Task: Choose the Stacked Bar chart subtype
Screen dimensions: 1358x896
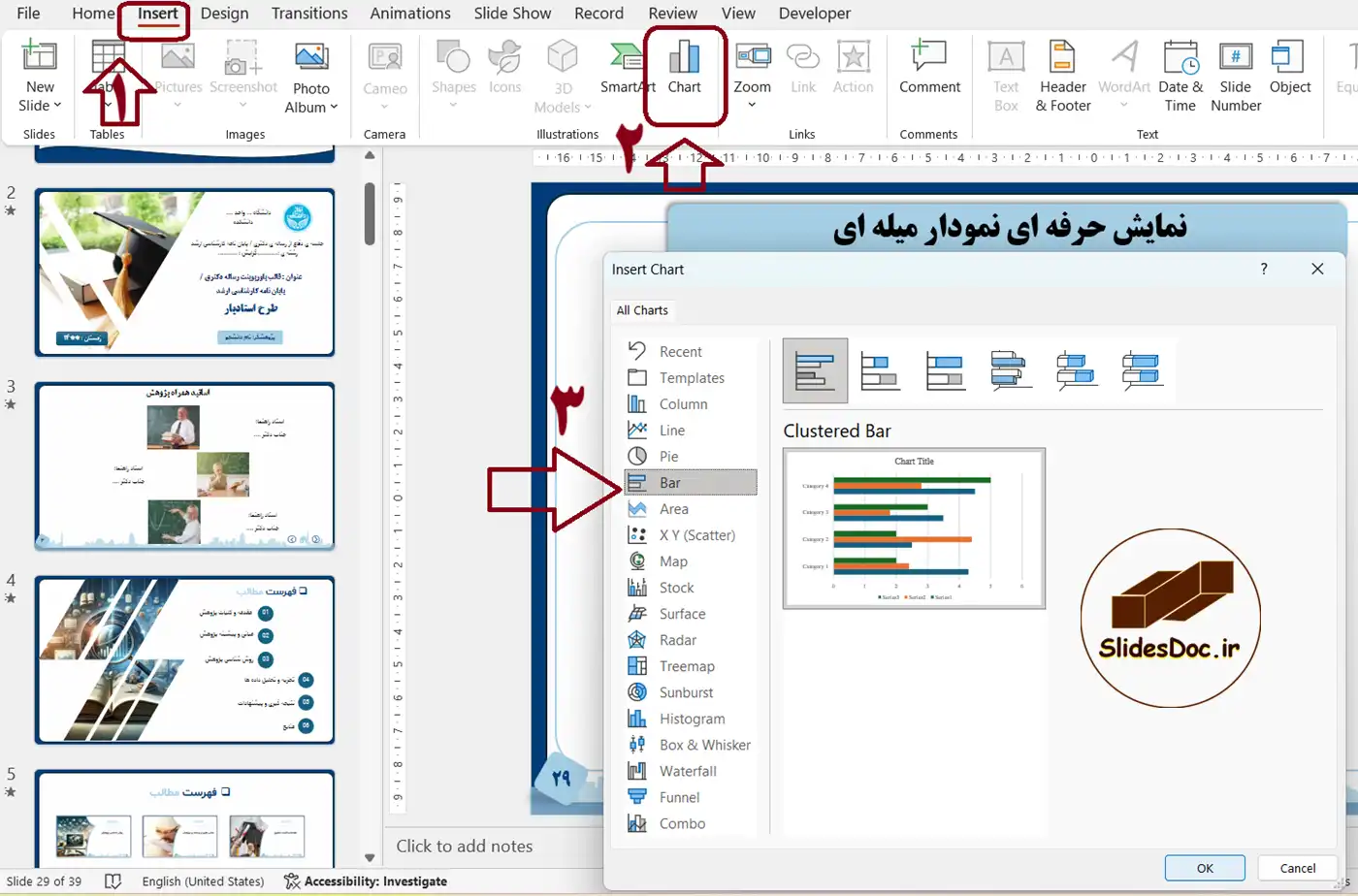Action: tap(880, 370)
